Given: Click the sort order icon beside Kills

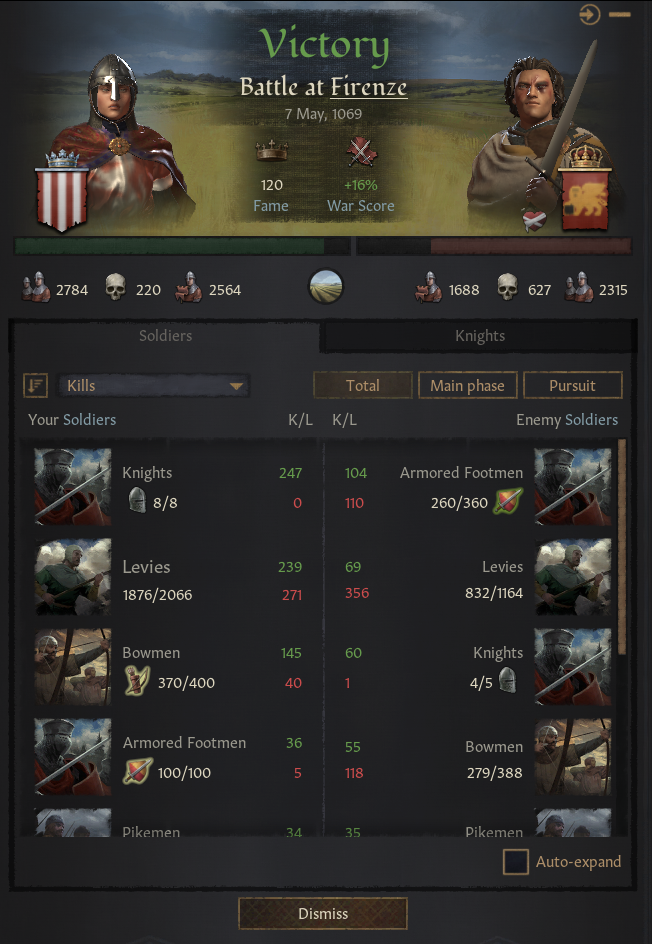Looking at the screenshot, I should pyautogui.click(x=35, y=385).
